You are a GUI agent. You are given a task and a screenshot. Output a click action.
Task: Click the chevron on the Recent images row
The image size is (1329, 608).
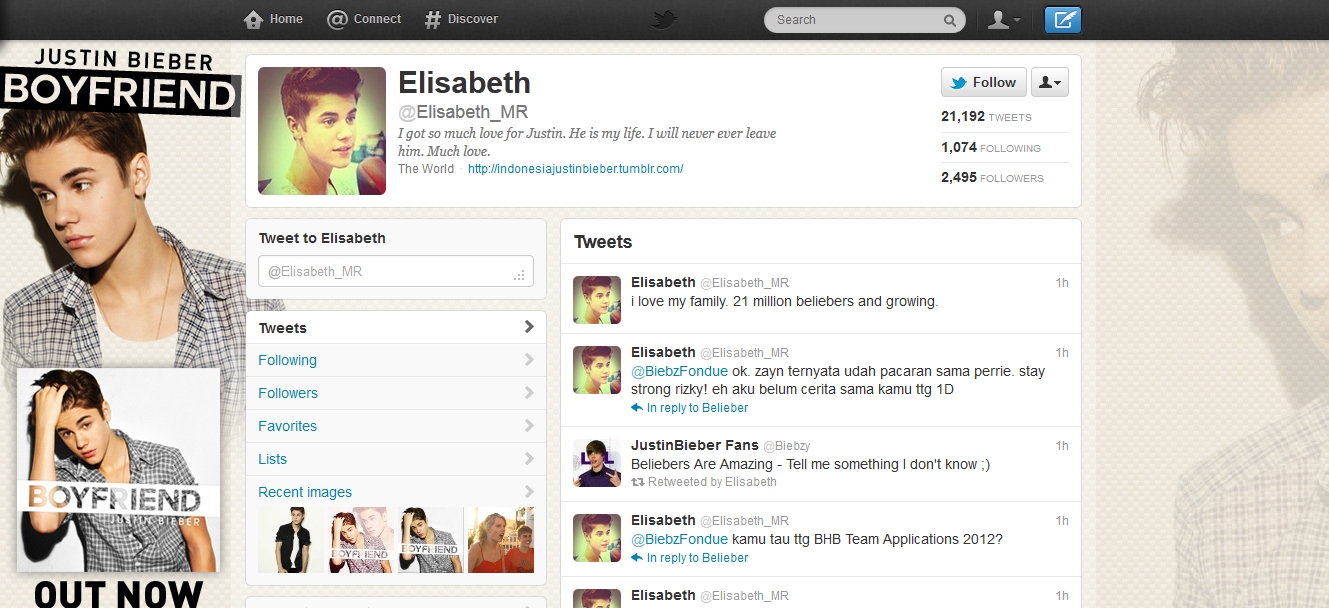529,492
